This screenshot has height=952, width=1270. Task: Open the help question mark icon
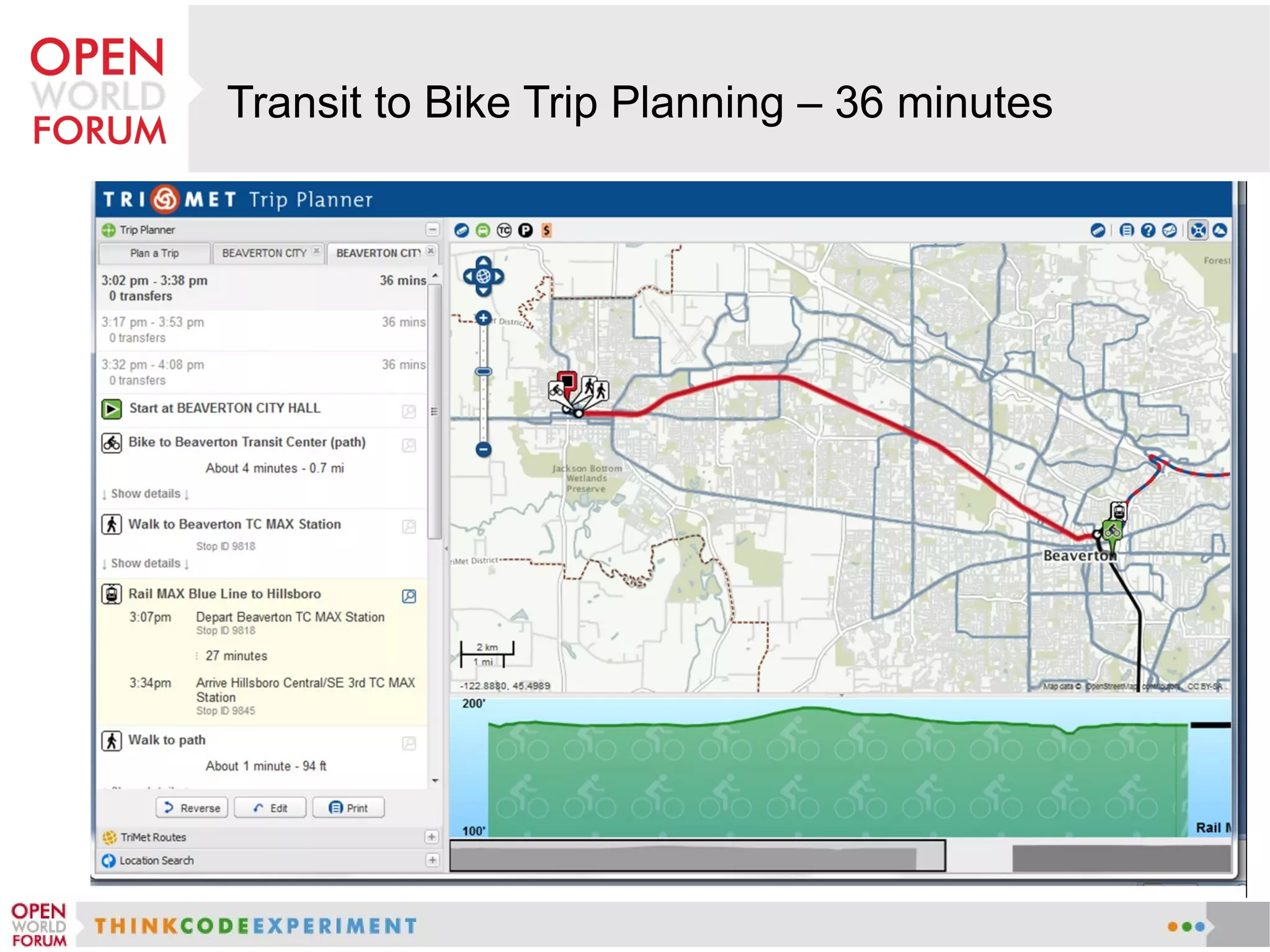coord(1148,231)
